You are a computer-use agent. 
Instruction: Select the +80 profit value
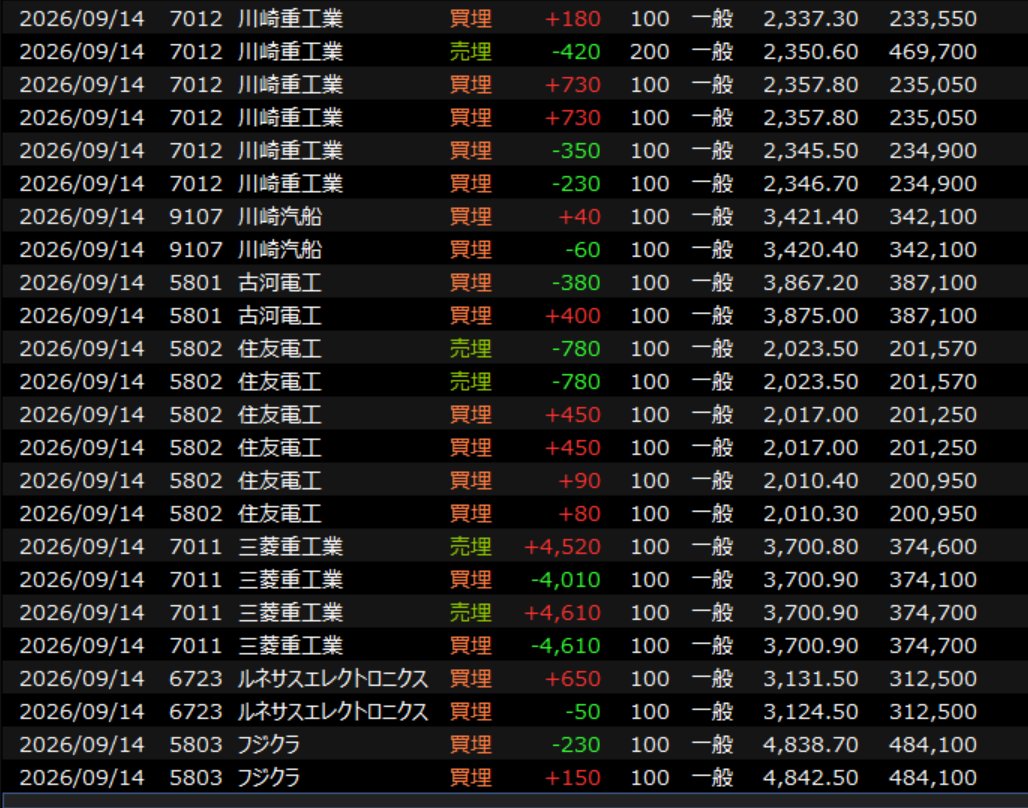tap(579, 513)
